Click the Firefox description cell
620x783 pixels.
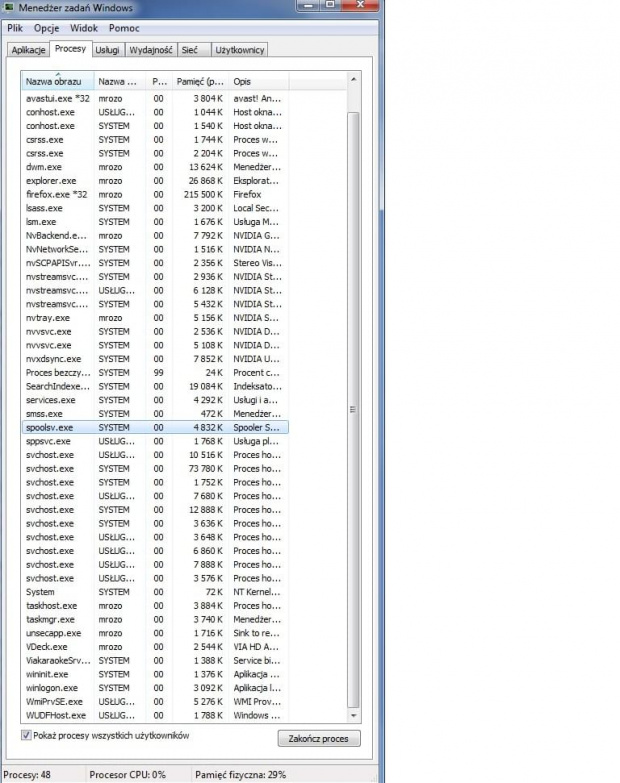pos(247,195)
